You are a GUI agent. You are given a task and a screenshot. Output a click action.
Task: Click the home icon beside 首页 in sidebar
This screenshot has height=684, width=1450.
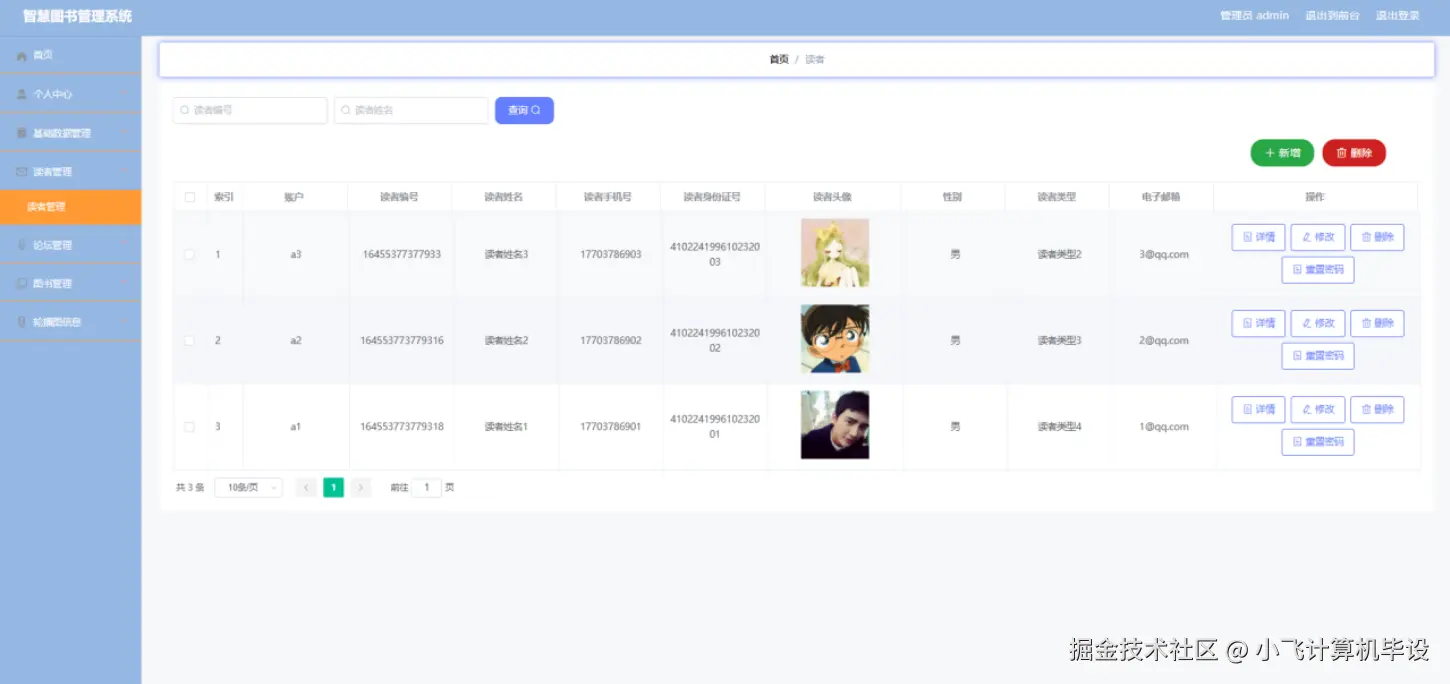[22, 56]
